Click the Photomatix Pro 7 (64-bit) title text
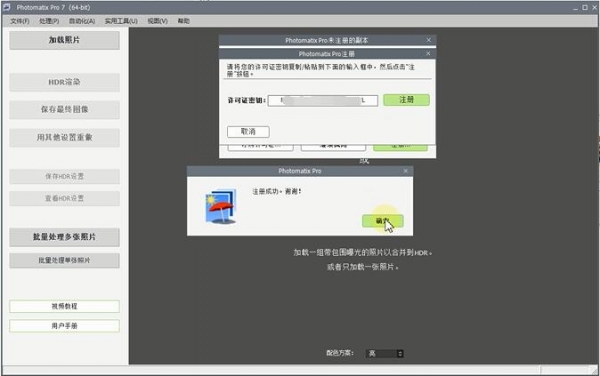This screenshot has width=600, height=376. point(53,8)
